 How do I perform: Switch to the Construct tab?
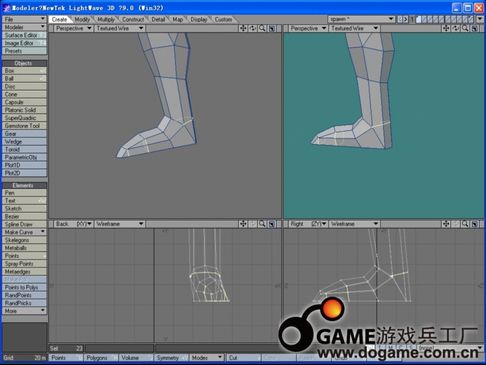click(x=133, y=19)
